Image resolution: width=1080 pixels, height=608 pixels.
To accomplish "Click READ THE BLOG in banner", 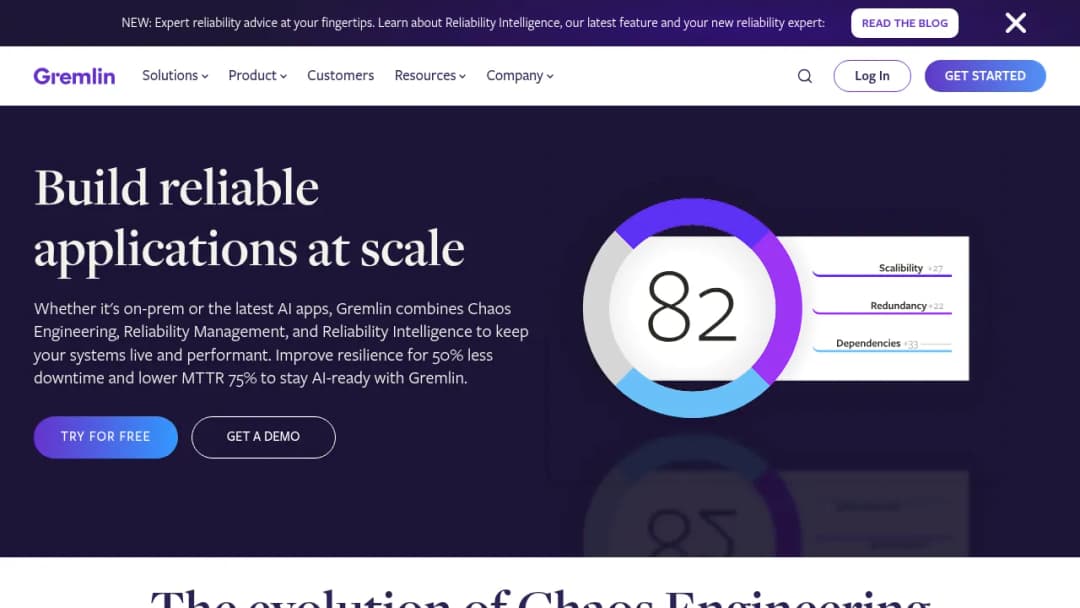I will (904, 23).
